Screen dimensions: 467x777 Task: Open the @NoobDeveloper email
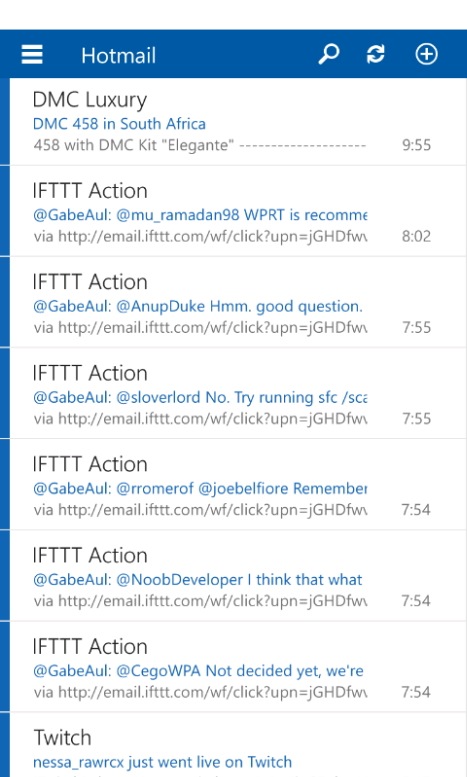238,576
